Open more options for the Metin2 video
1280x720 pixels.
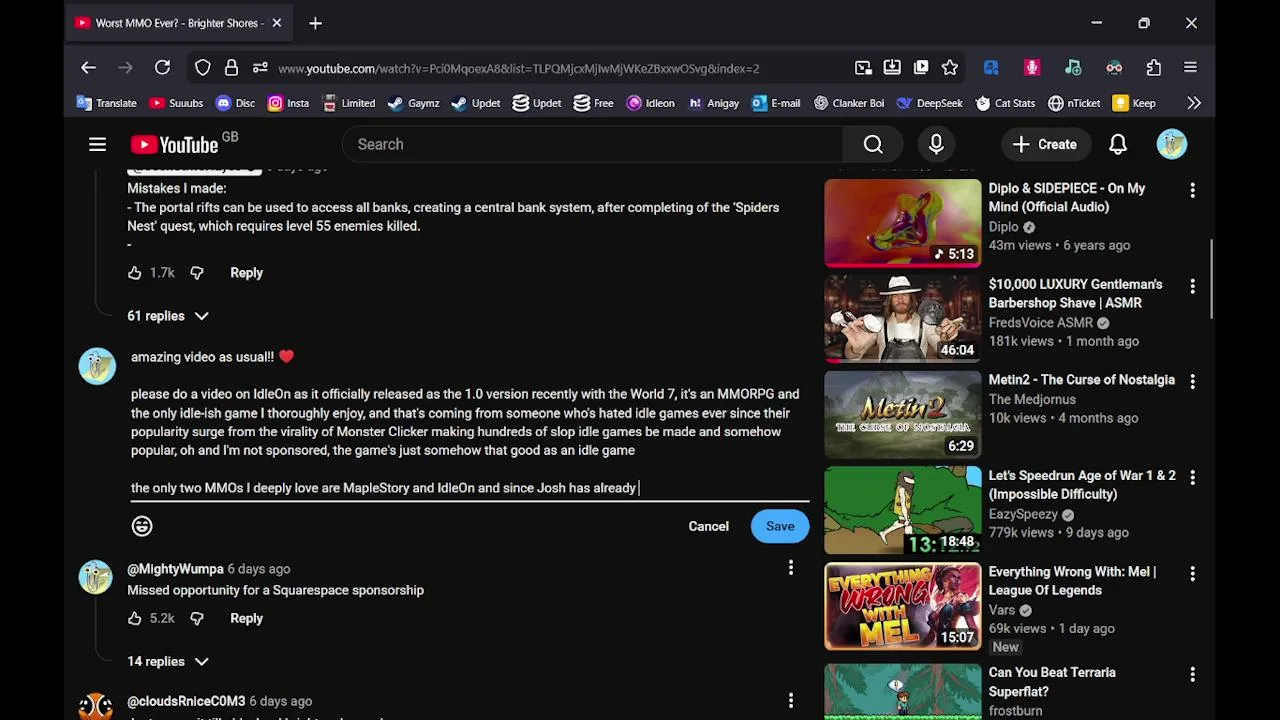tap(1192, 382)
